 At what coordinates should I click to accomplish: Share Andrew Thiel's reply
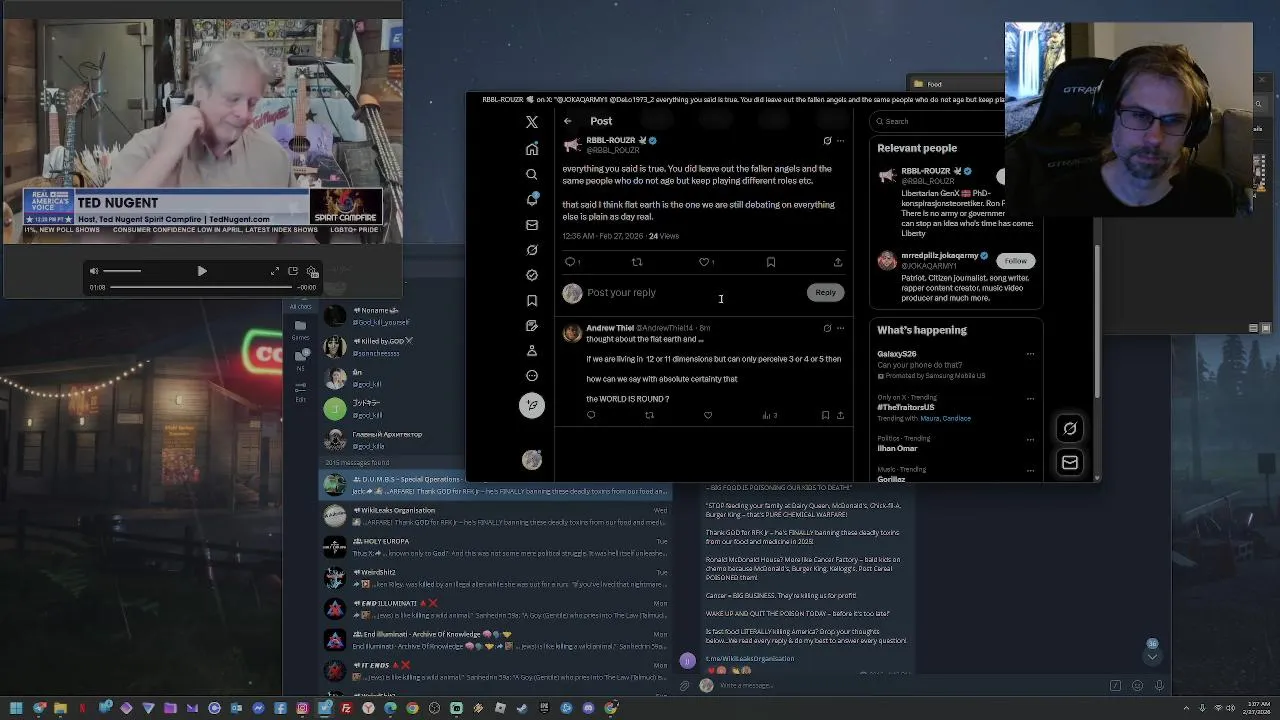click(840, 415)
